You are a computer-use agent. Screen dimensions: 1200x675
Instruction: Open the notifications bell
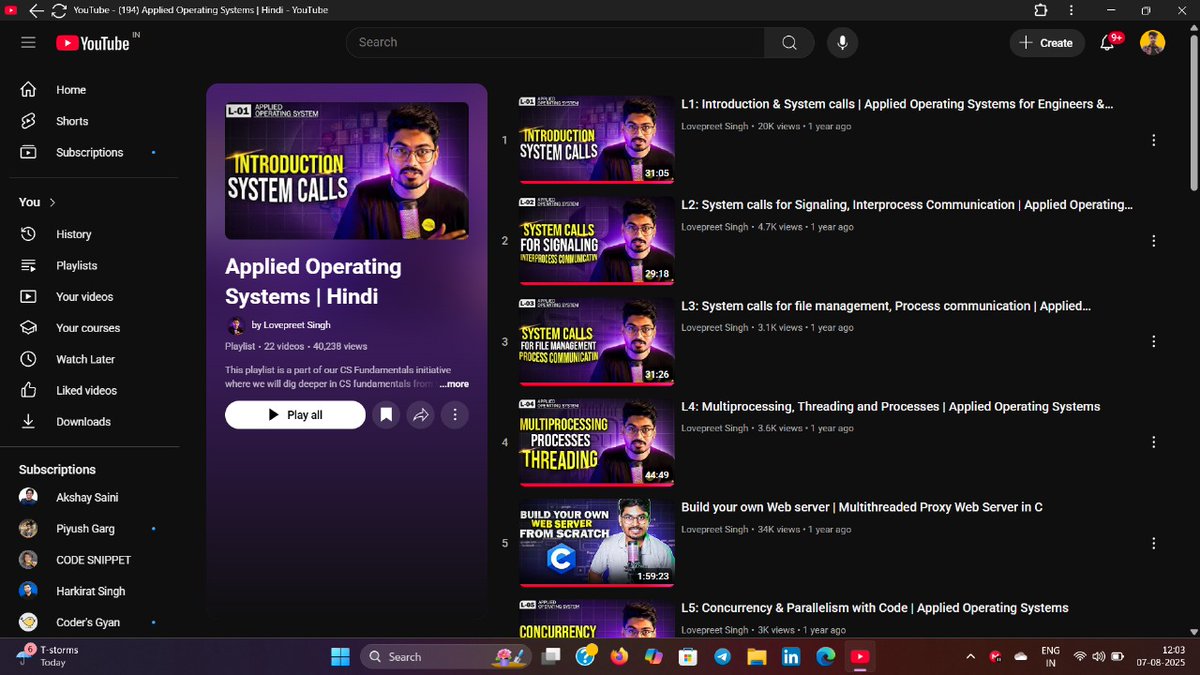click(1107, 43)
